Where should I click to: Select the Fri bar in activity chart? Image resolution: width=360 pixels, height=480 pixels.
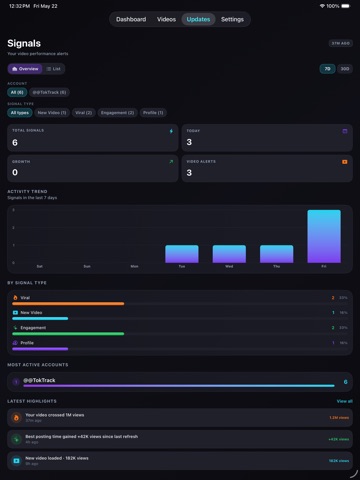[x=324, y=236]
